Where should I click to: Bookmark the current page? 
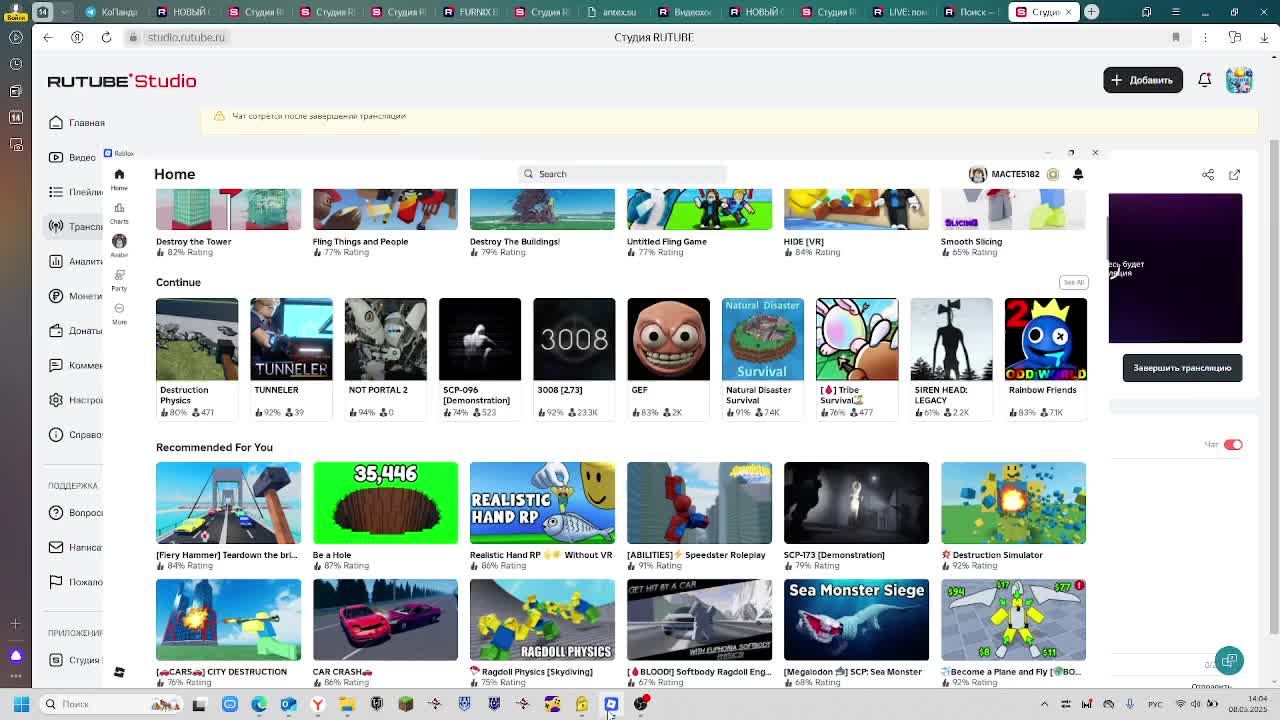1176,37
